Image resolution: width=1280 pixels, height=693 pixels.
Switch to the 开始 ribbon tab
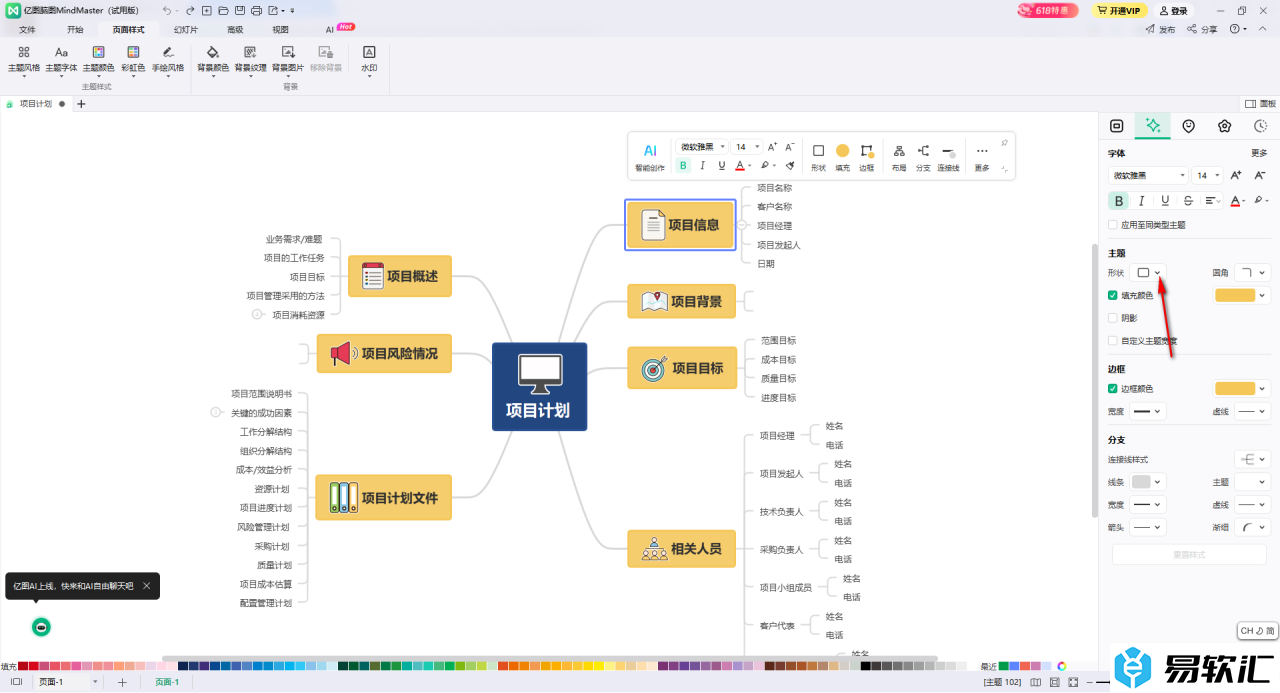tap(75, 30)
